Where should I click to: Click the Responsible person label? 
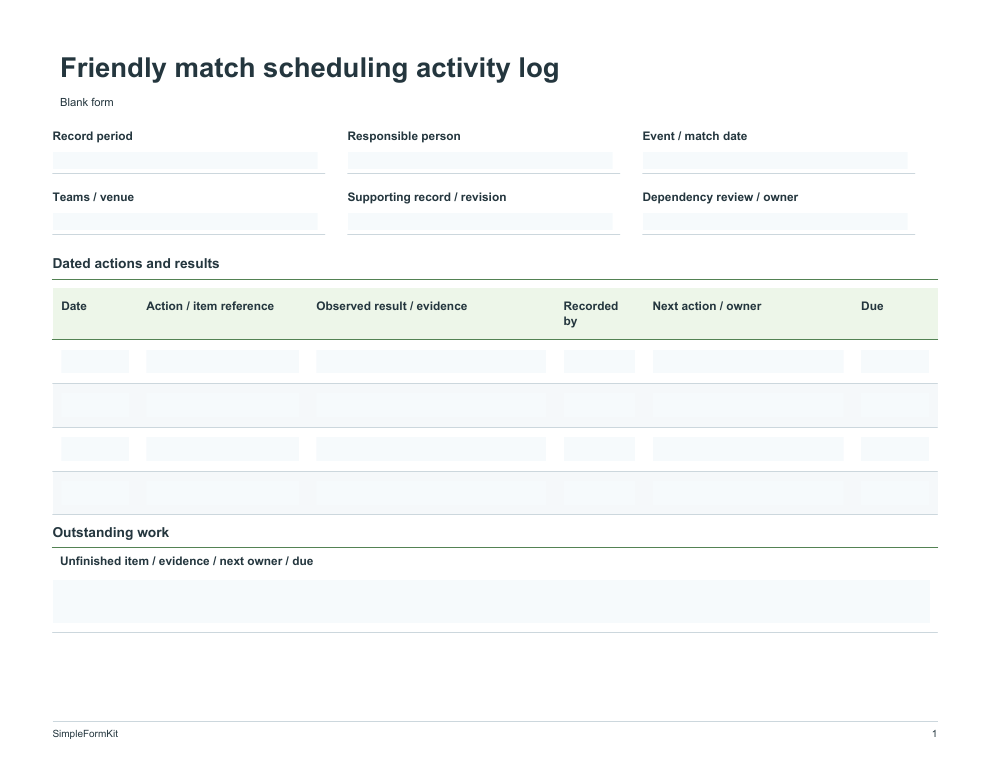click(x=403, y=136)
